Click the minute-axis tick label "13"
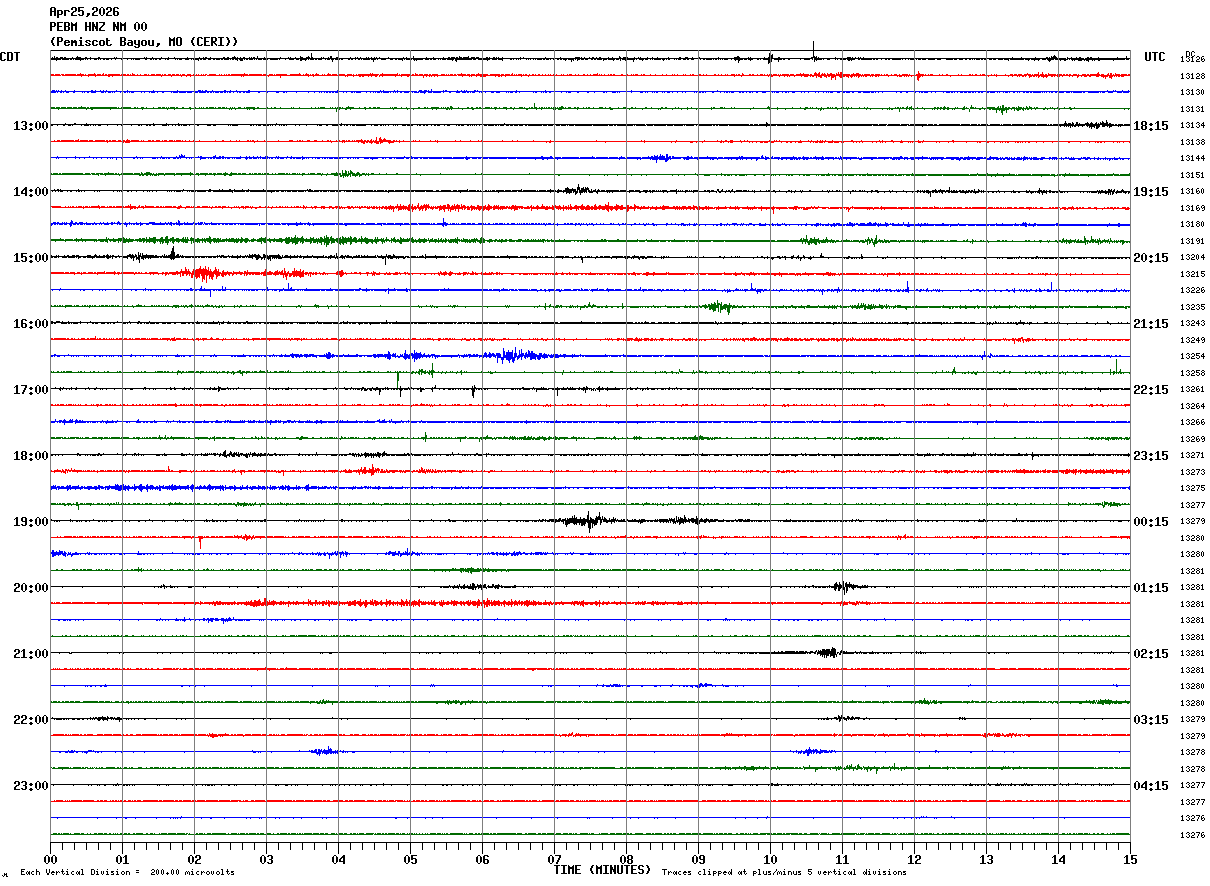Screen dimensions: 1210x886 click(x=986, y=859)
